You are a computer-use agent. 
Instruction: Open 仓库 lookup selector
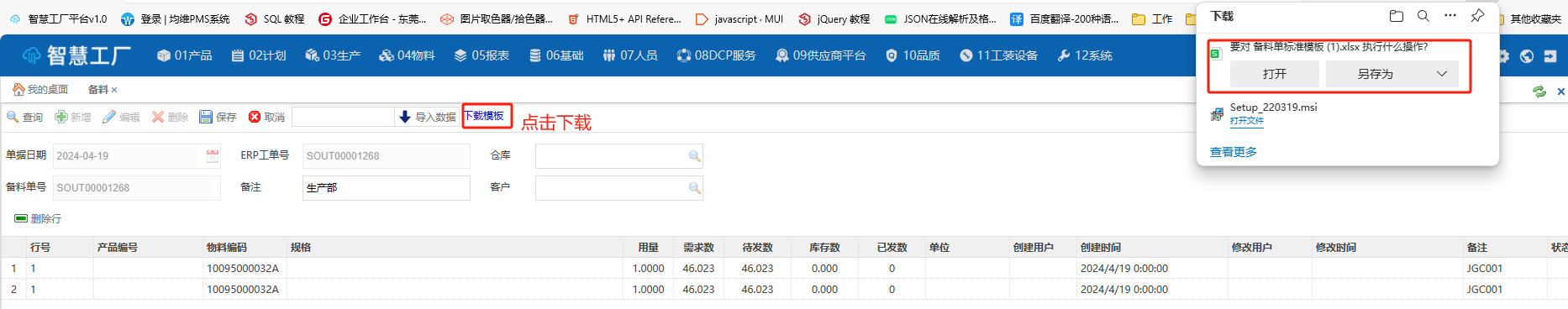pyautogui.click(x=694, y=155)
